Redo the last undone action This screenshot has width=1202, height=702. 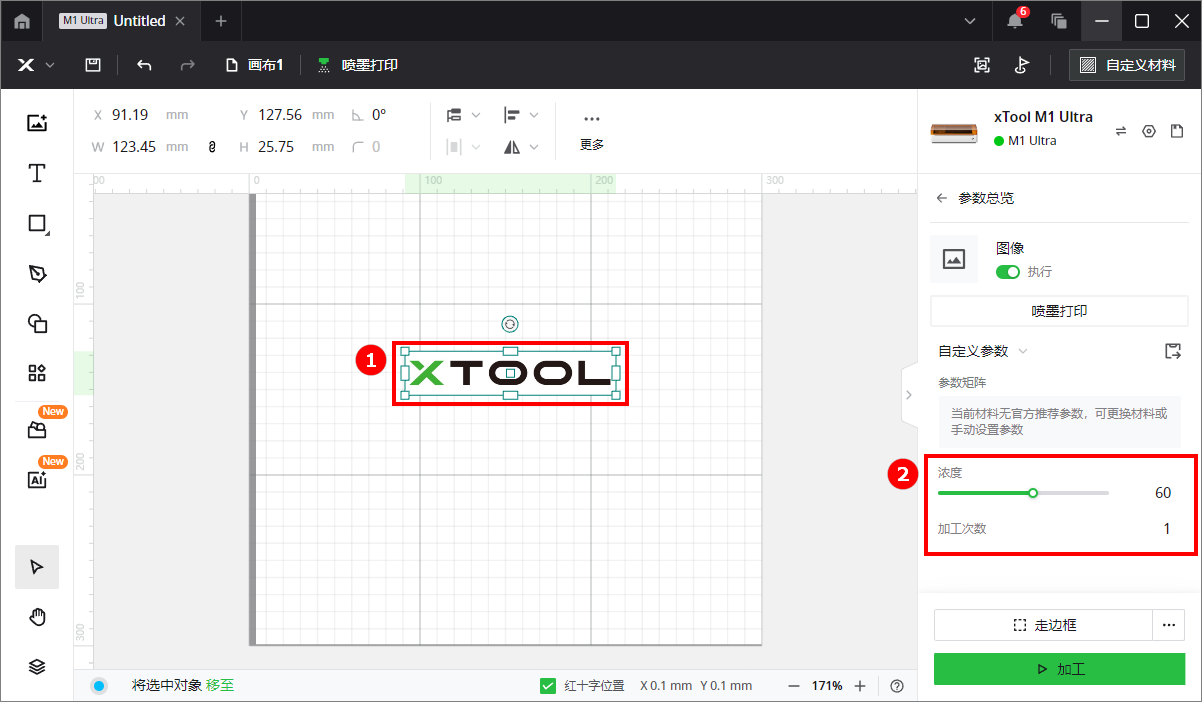187,65
